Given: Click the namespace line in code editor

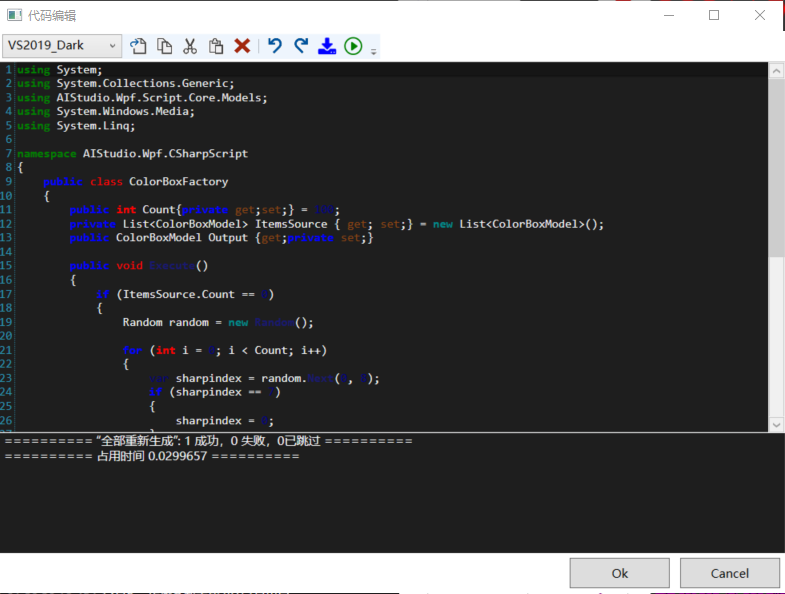Looking at the screenshot, I should pyautogui.click(x=132, y=154).
